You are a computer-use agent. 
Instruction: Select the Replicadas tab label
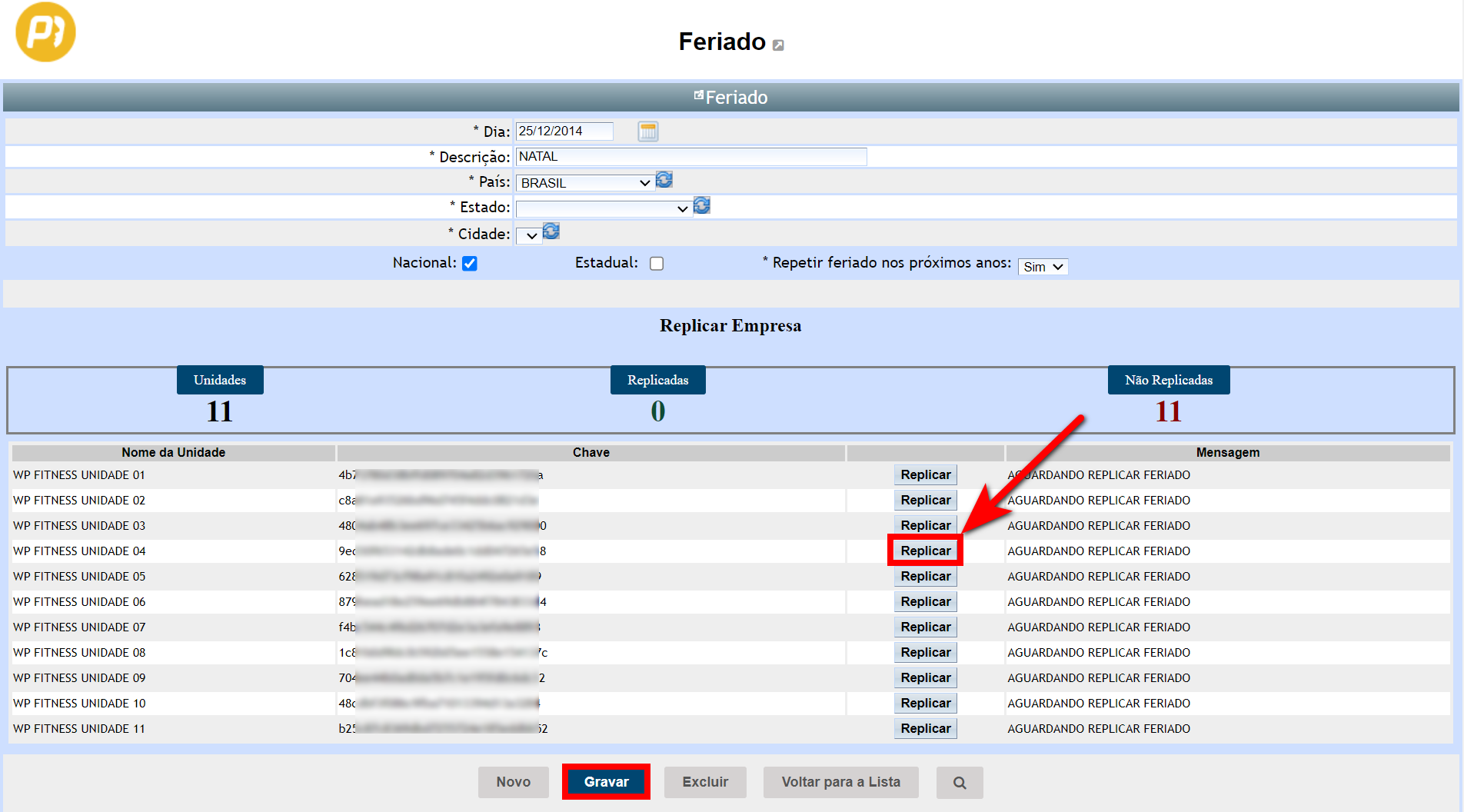[657, 380]
